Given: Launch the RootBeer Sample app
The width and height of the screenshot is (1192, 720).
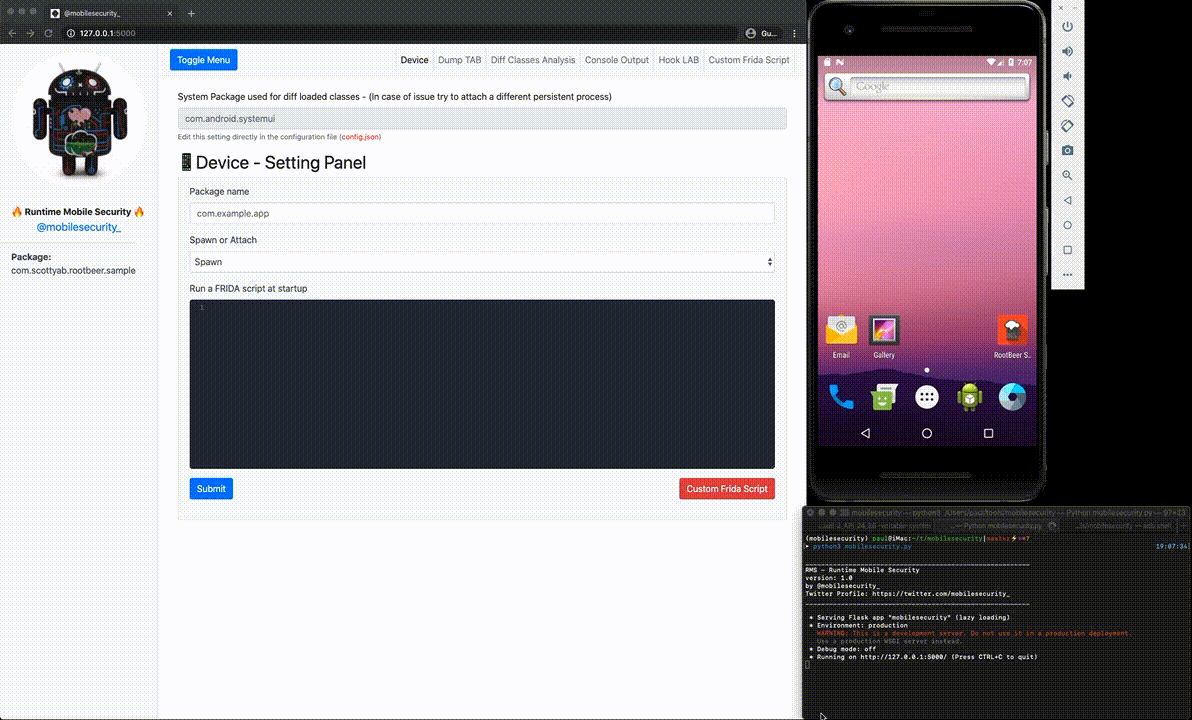Looking at the screenshot, I should [x=1011, y=332].
